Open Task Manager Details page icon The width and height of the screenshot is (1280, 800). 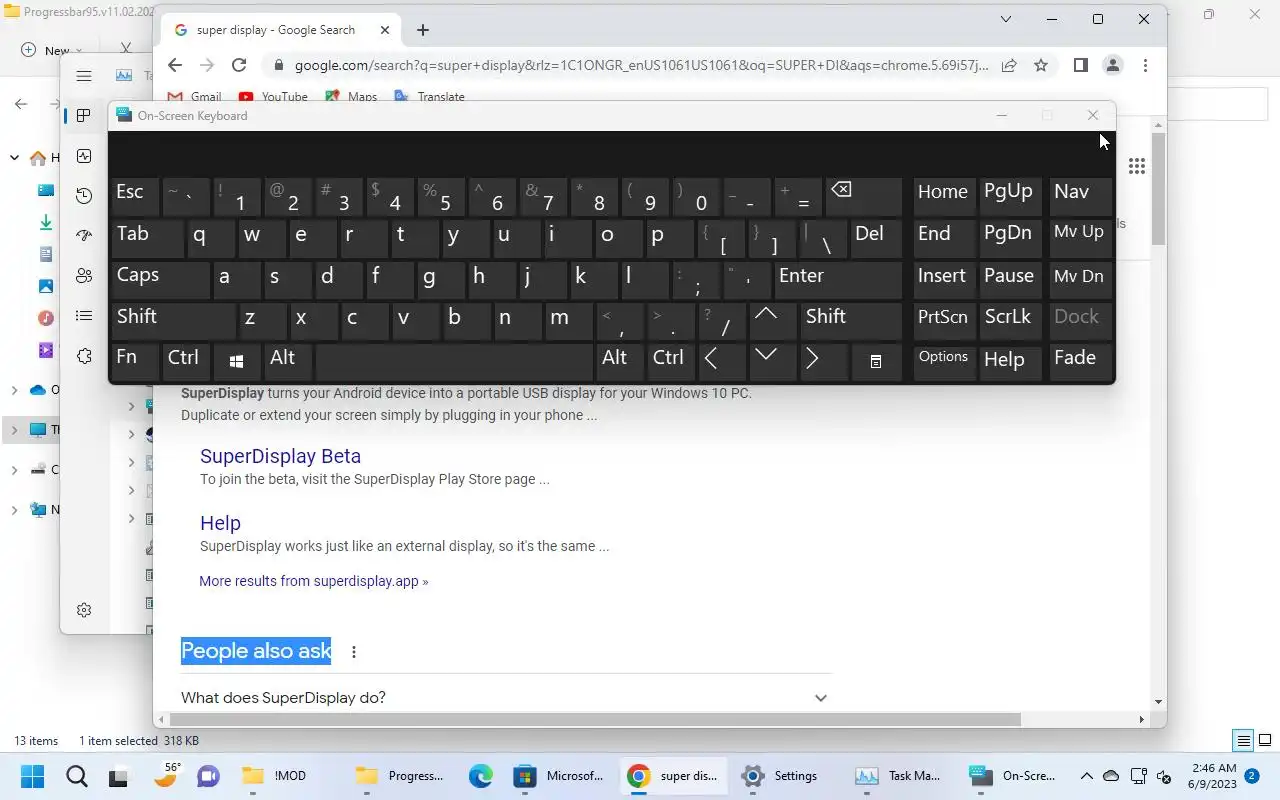(x=84, y=316)
